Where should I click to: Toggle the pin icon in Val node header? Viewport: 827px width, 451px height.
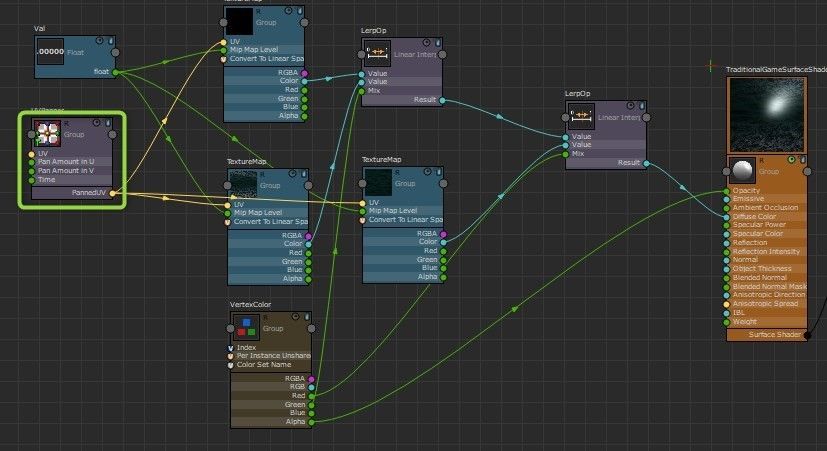pos(110,41)
